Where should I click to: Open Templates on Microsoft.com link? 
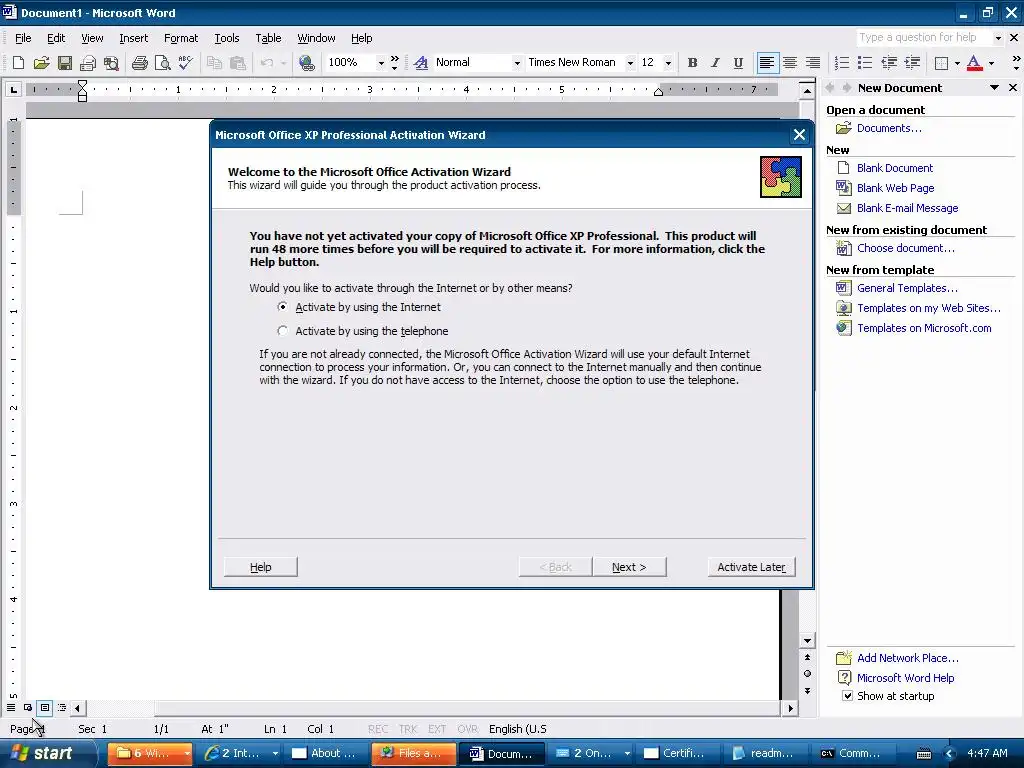(924, 328)
